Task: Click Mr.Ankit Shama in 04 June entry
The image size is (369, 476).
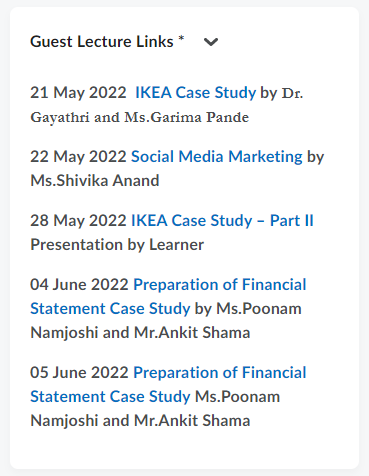Action: point(192,332)
